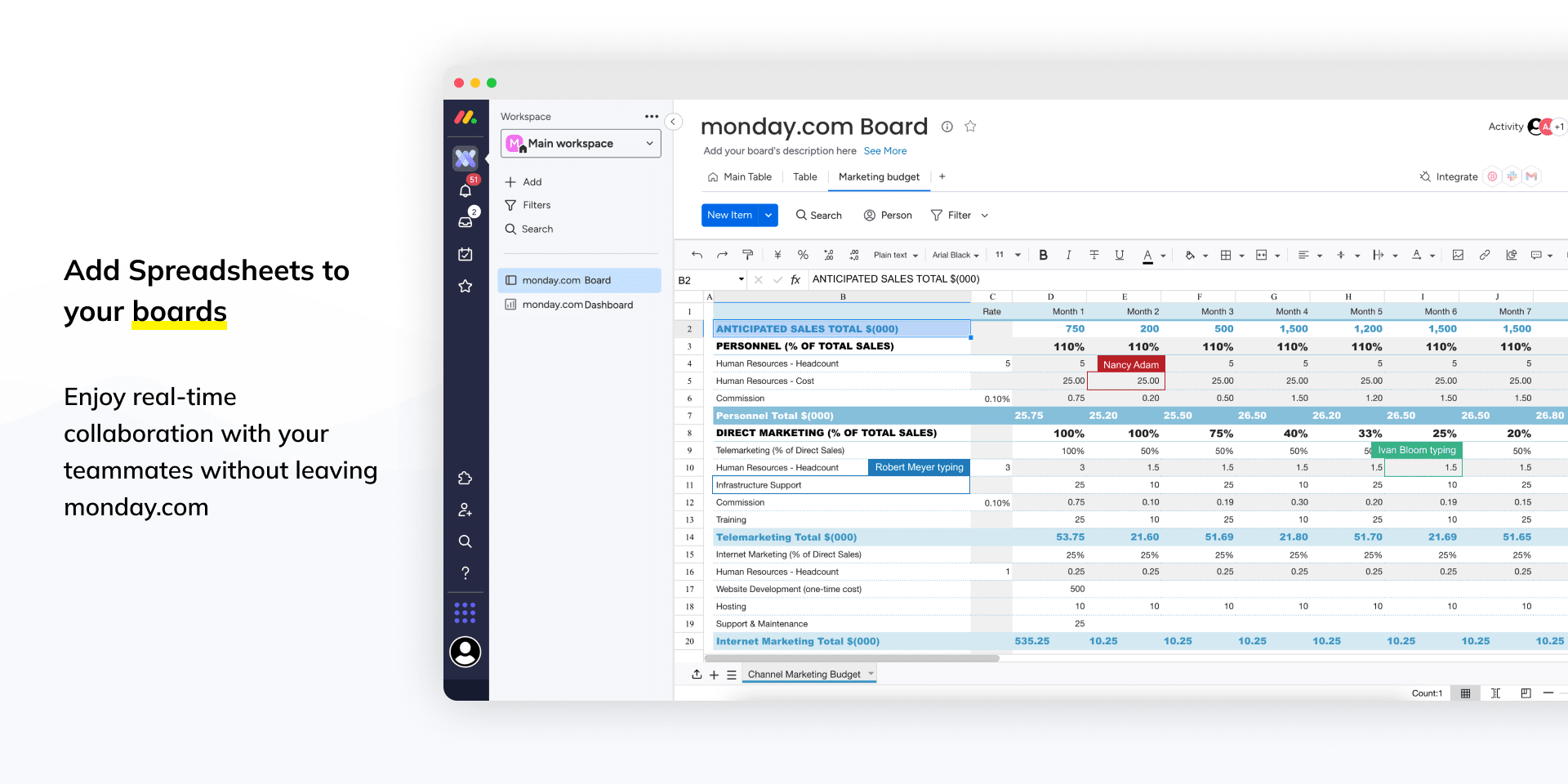1568x784 pixels.
Task: Select monday.com Board in sidebar
Action: [x=579, y=280]
